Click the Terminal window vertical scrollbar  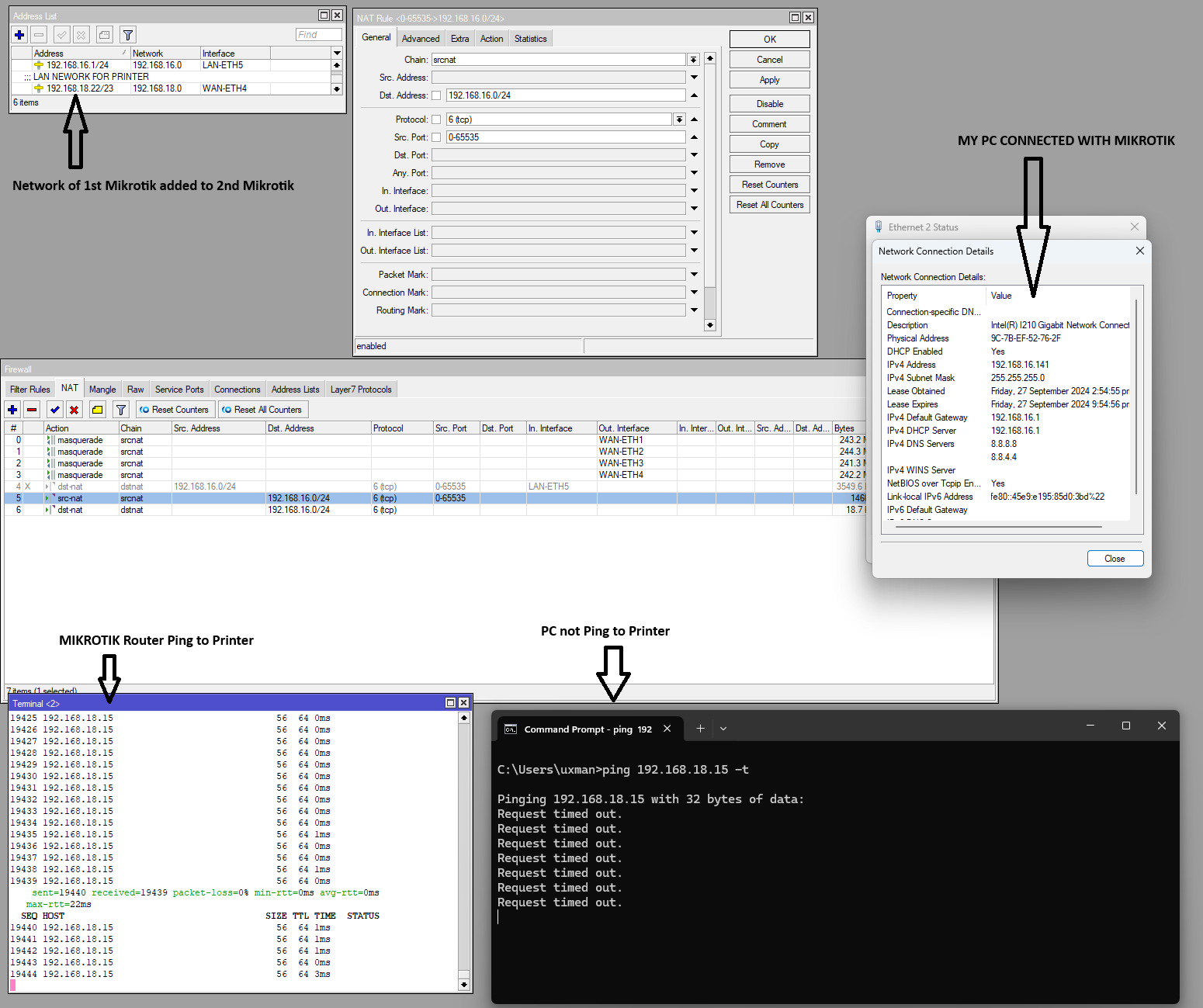tap(464, 846)
